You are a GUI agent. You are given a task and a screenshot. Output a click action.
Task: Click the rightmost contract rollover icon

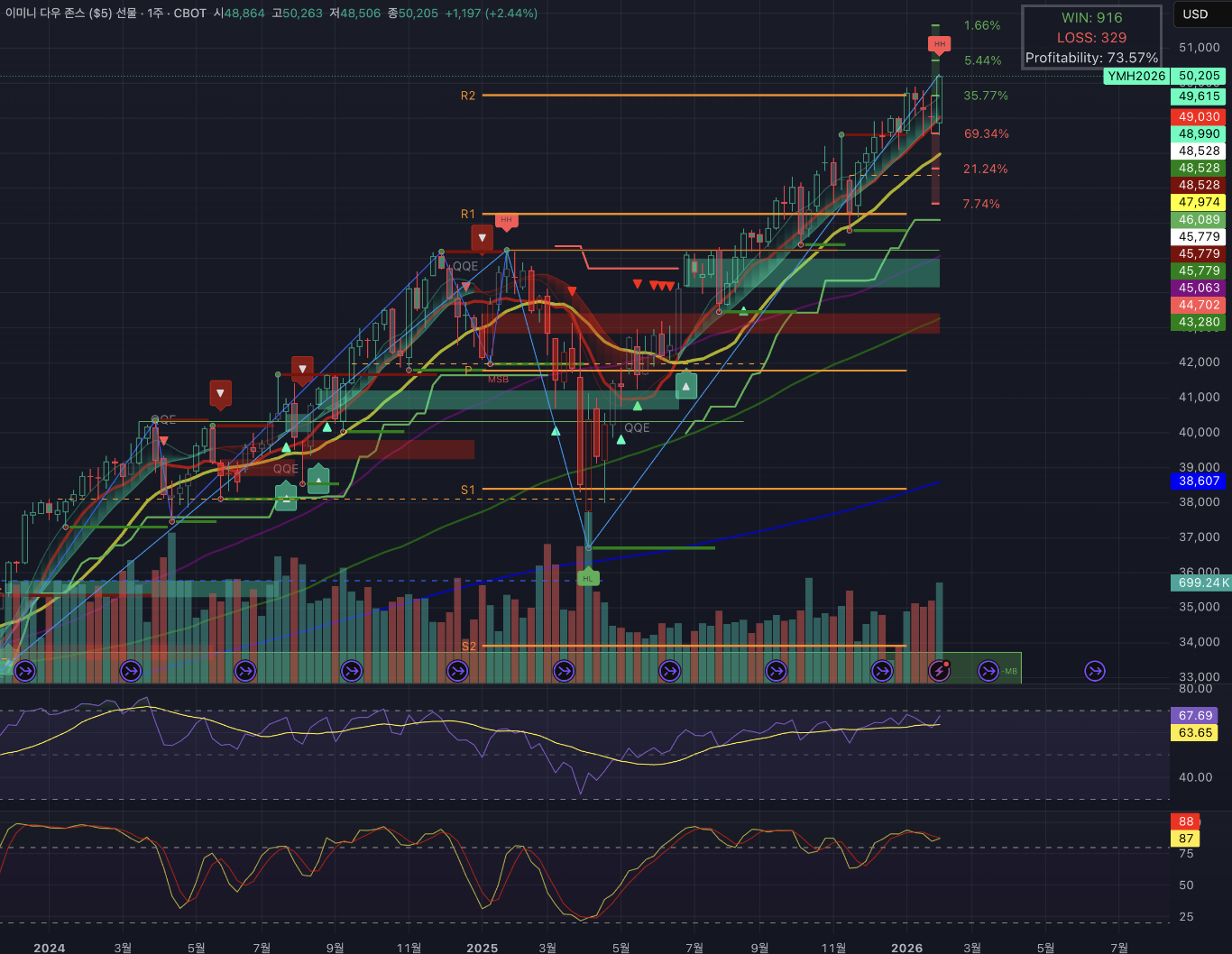pos(1095,670)
